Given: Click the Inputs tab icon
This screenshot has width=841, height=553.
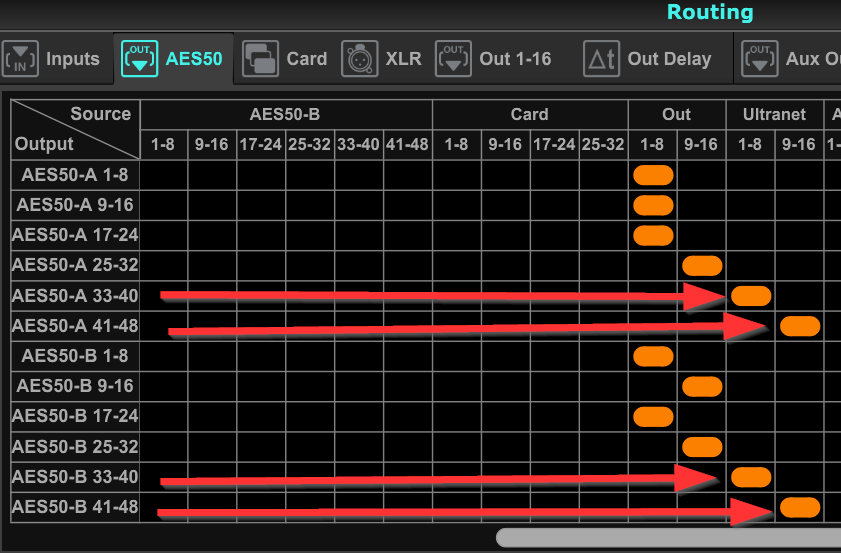Looking at the screenshot, I should point(21,59).
